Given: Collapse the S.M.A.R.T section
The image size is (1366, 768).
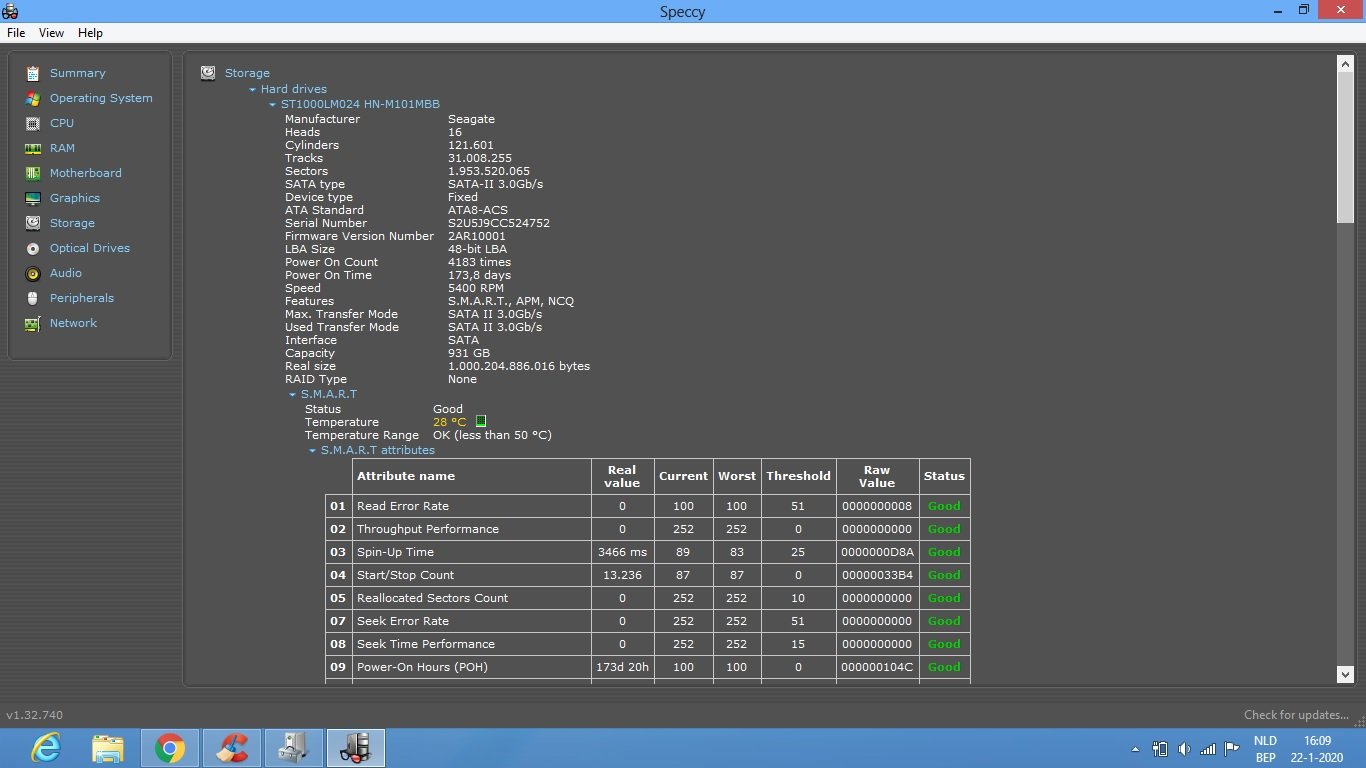Looking at the screenshot, I should pos(293,395).
